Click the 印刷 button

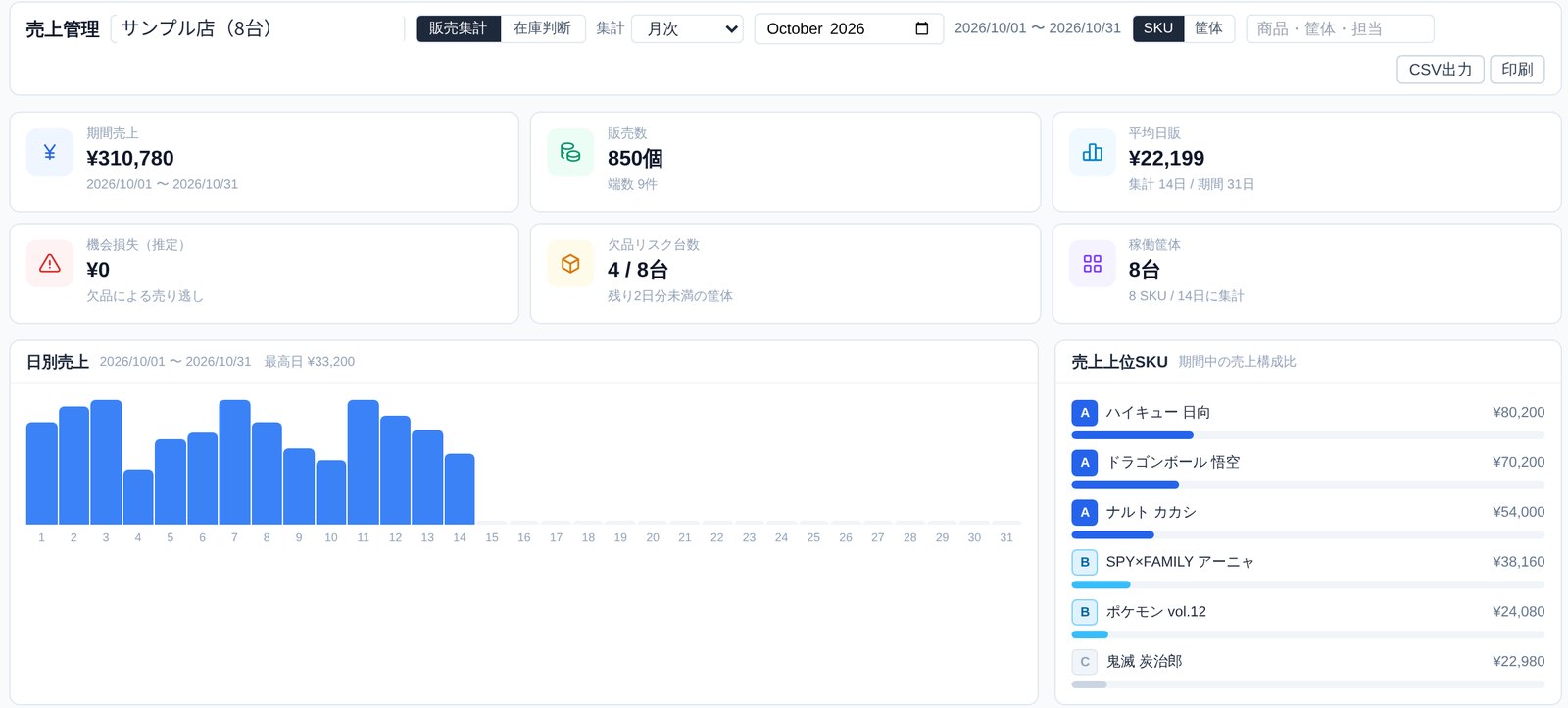point(1517,70)
